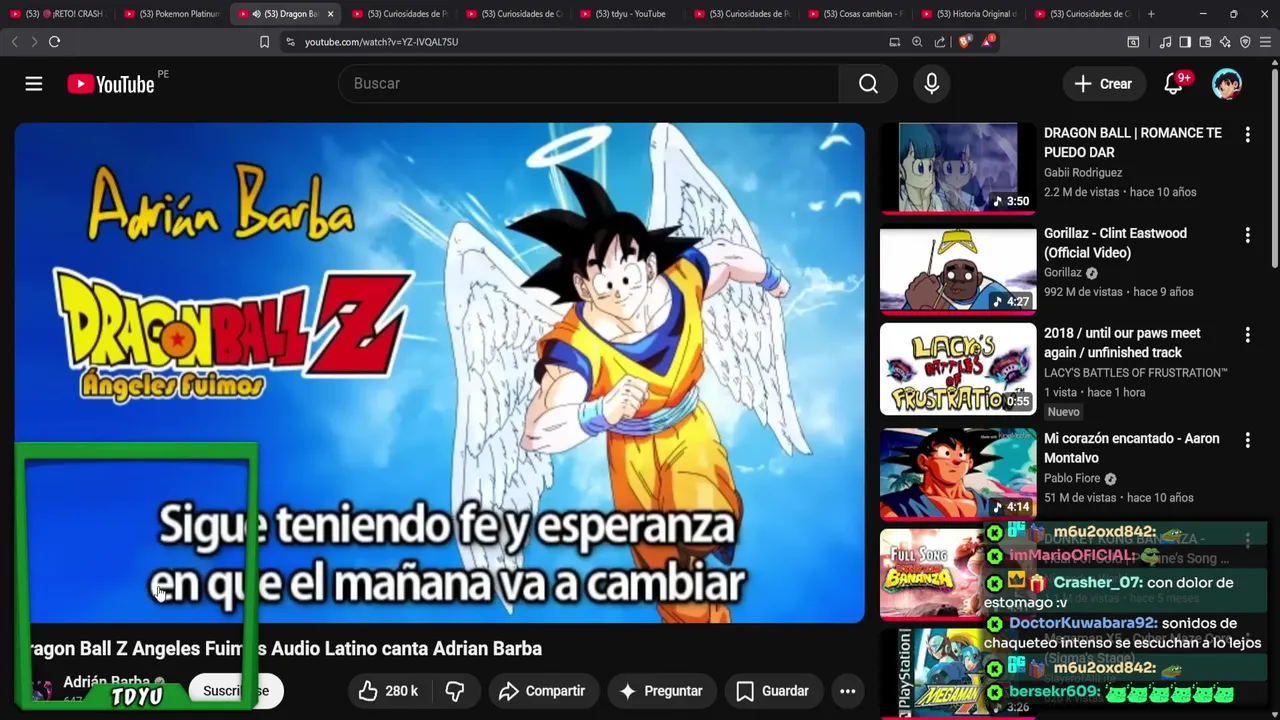This screenshot has width=1280, height=720.
Task: Open the Gabii Rodriguez channel link
Action: 1083,173
